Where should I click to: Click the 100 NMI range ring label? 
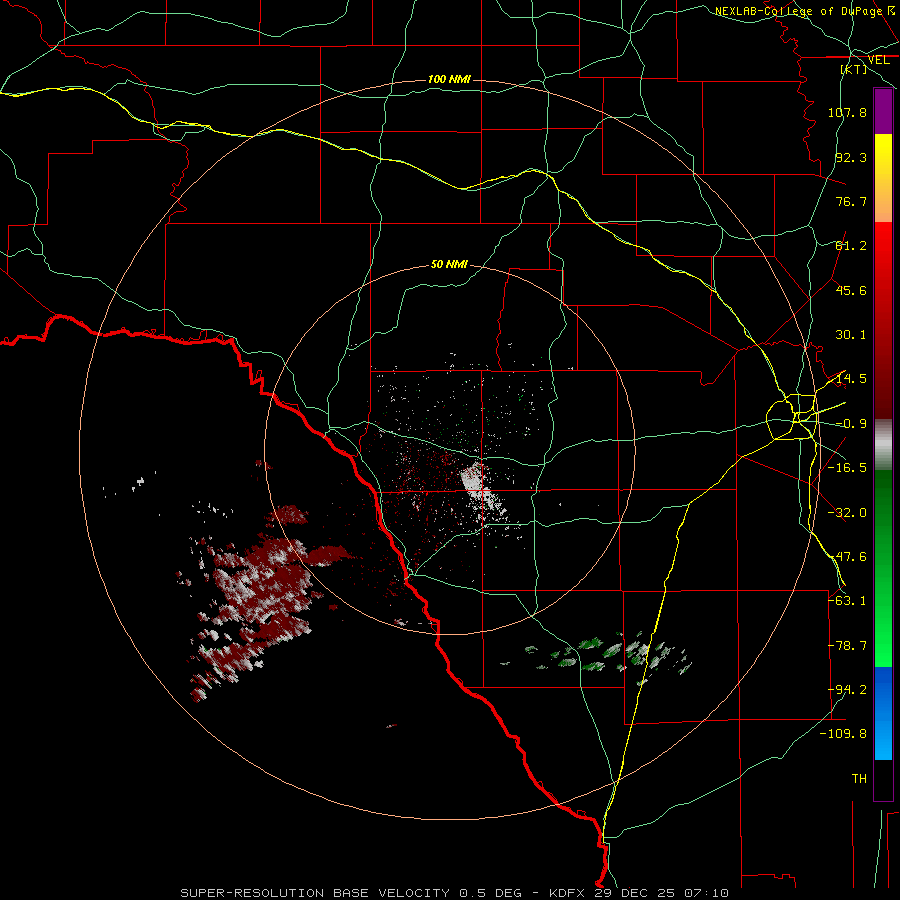coord(449,79)
